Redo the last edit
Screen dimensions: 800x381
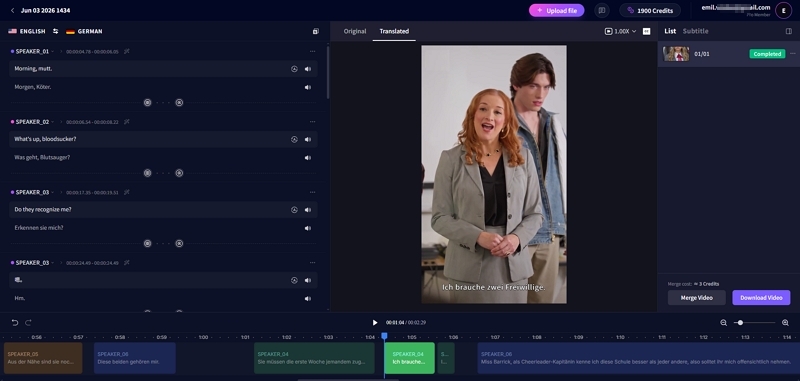tap(29, 322)
